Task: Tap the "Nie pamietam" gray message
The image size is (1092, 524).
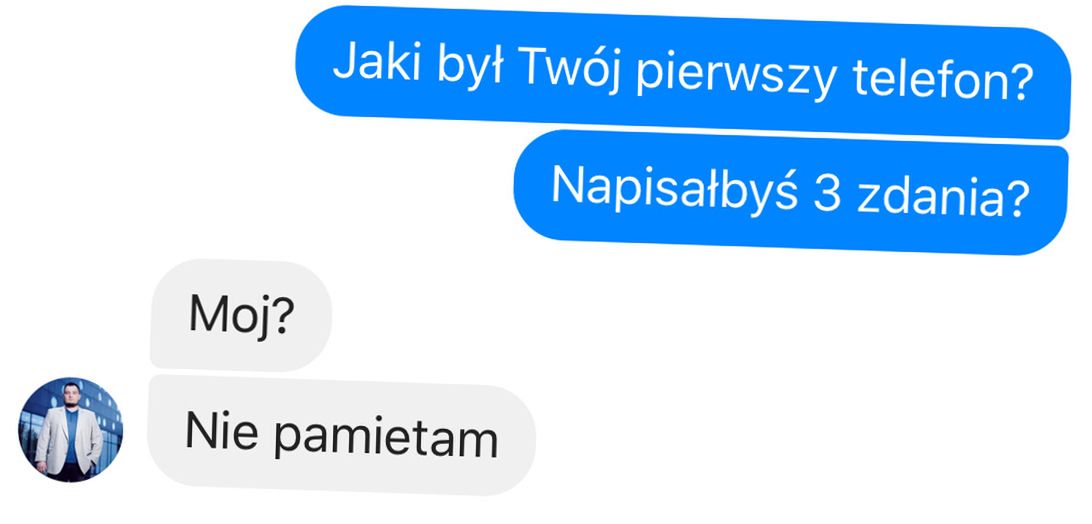Action: click(341, 435)
